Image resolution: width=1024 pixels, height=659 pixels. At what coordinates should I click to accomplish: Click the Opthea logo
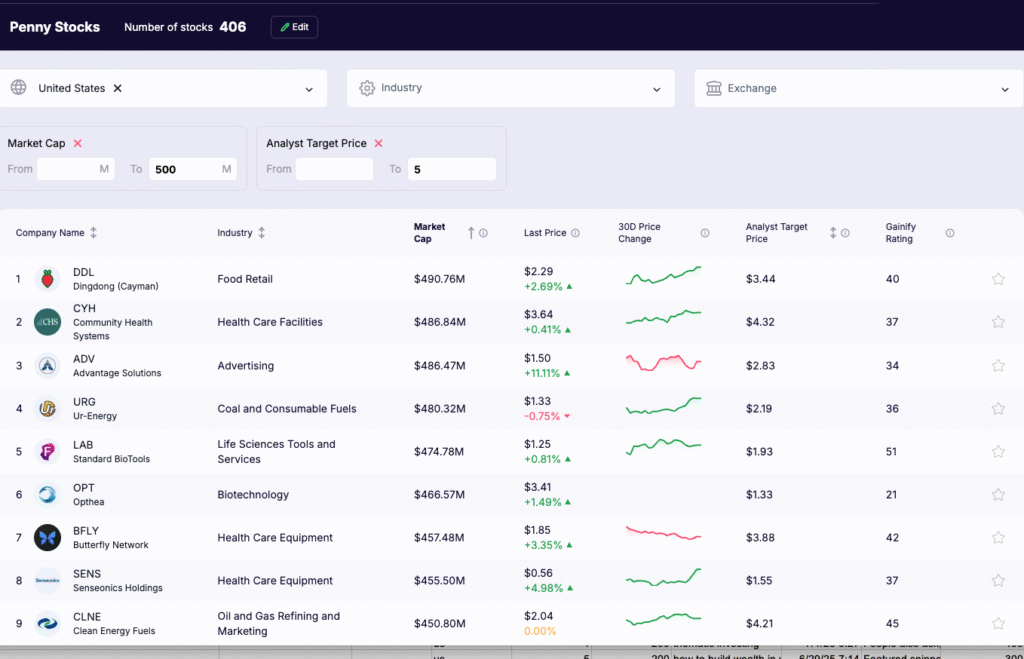[47, 494]
